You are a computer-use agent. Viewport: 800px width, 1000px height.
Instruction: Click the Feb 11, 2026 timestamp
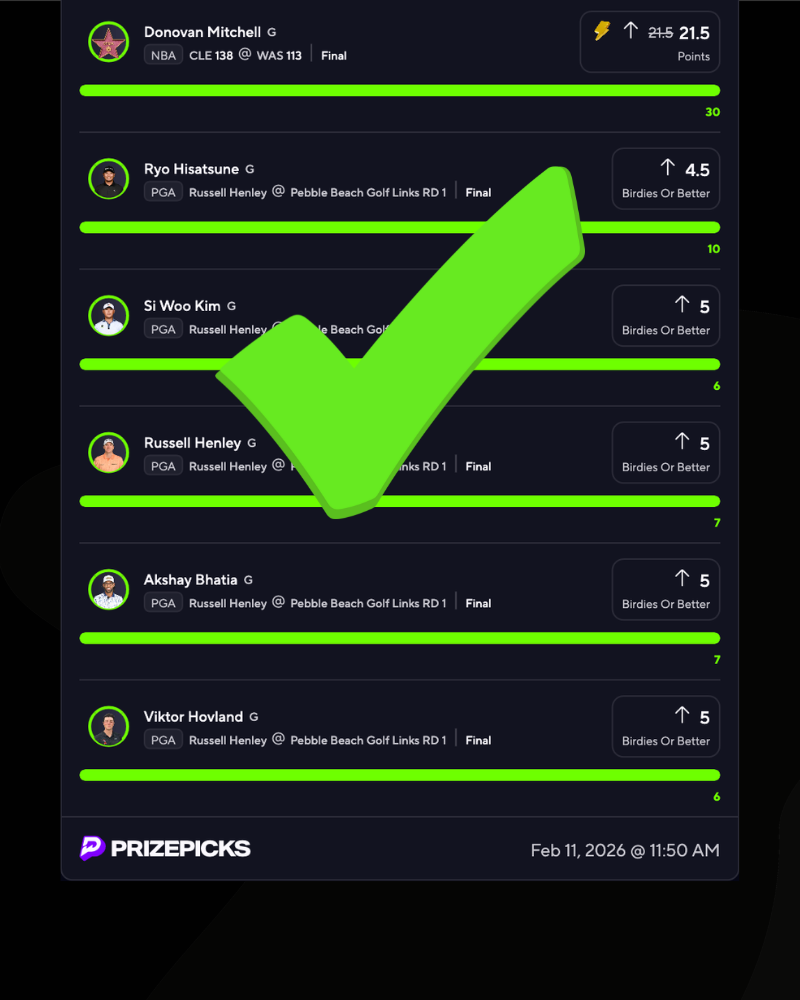624,850
